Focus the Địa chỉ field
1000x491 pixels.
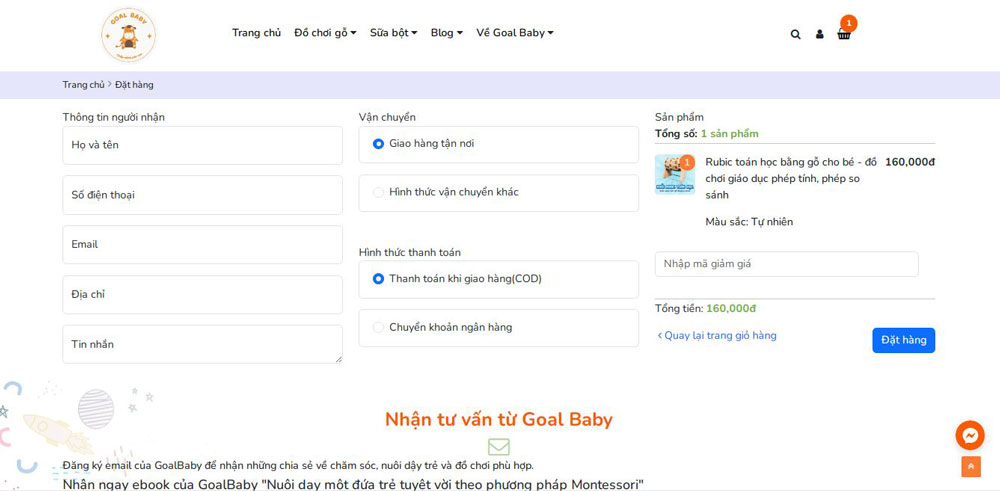[x=202, y=295]
